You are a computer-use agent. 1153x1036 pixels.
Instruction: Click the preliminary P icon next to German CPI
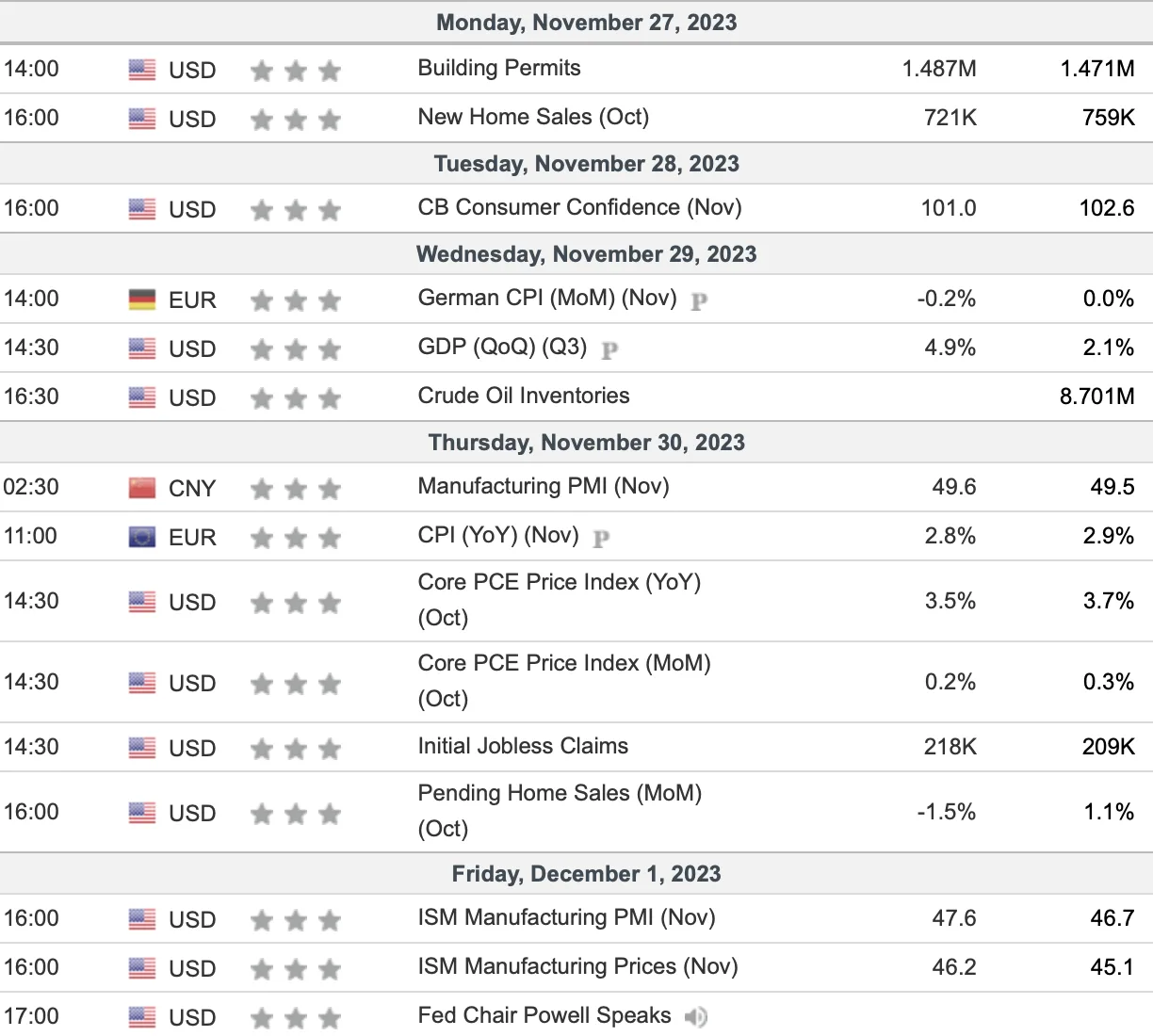coord(699,301)
